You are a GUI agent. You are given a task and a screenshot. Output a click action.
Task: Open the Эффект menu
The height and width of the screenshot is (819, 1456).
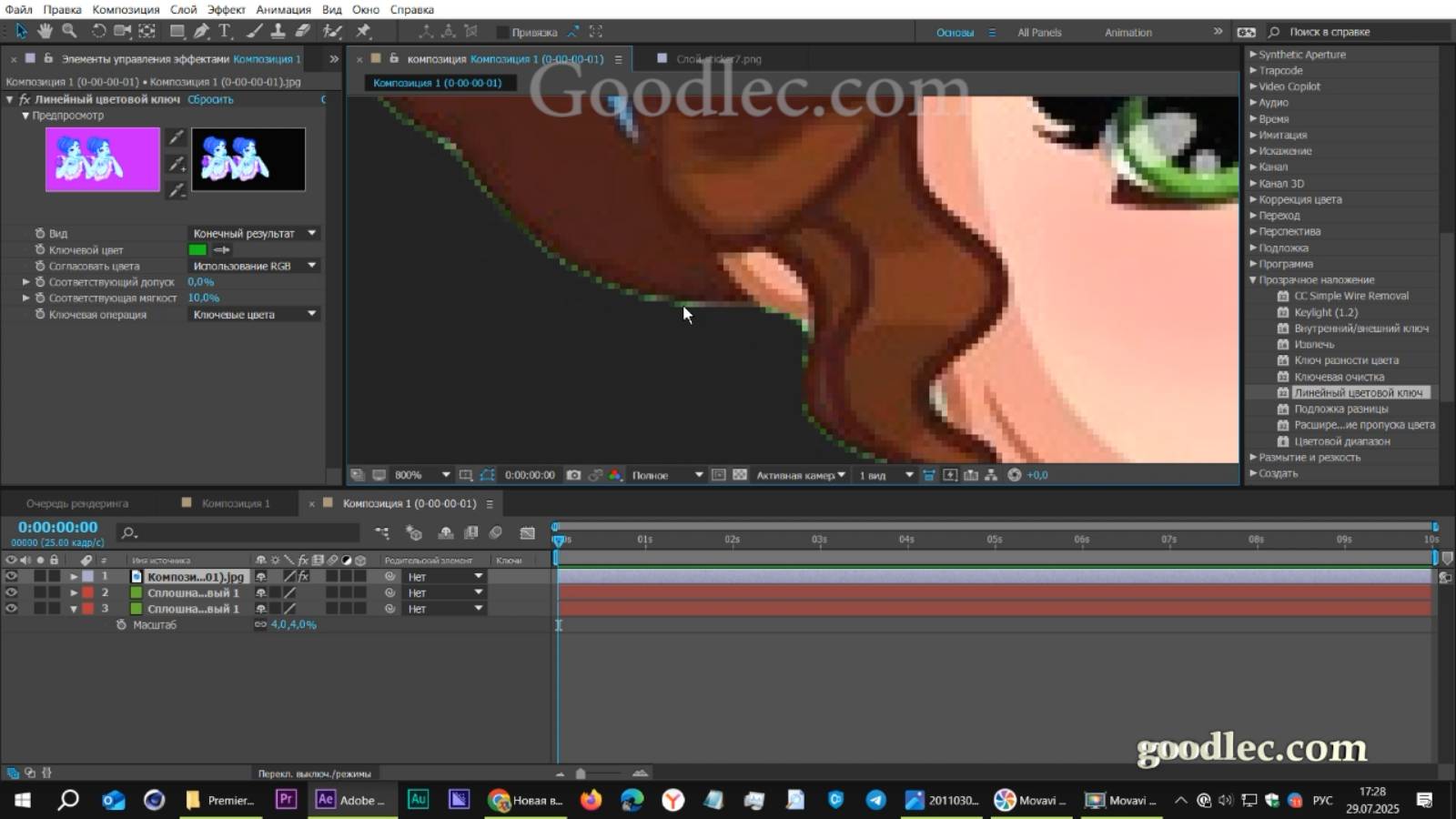[x=227, y=9]
